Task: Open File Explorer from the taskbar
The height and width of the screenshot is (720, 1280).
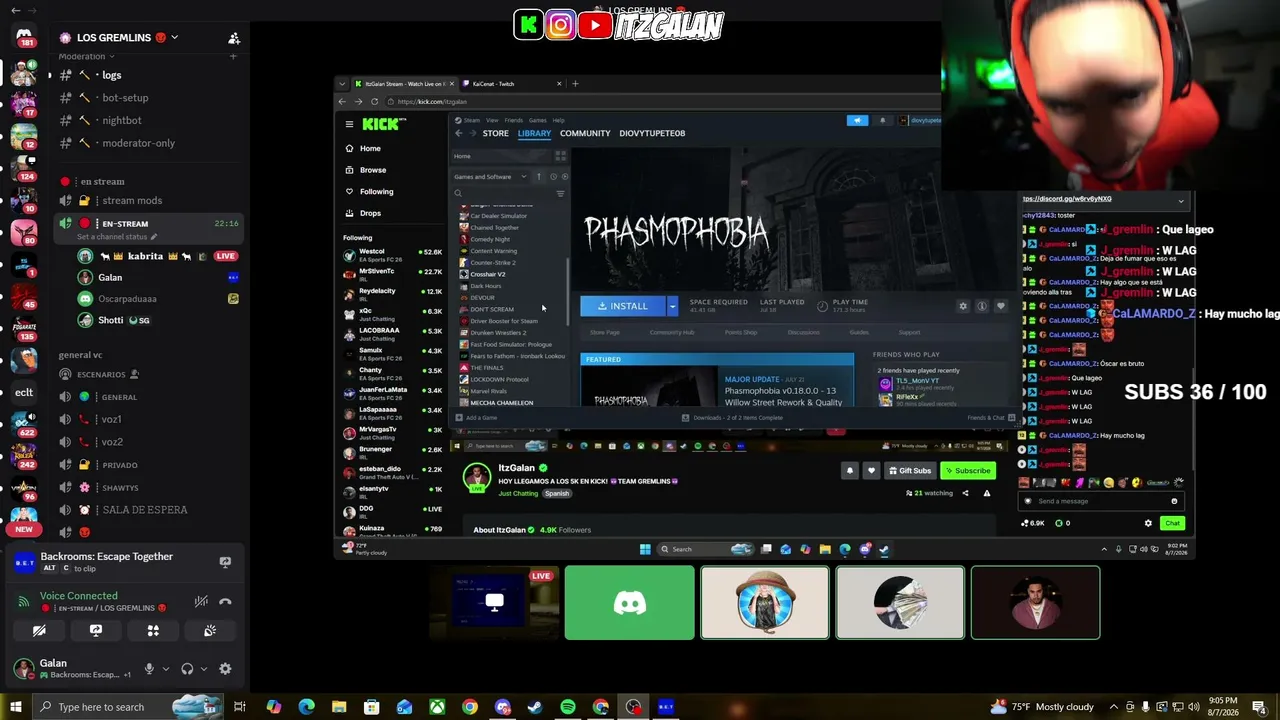Action: pyautogui.click(x=339, y=707)
